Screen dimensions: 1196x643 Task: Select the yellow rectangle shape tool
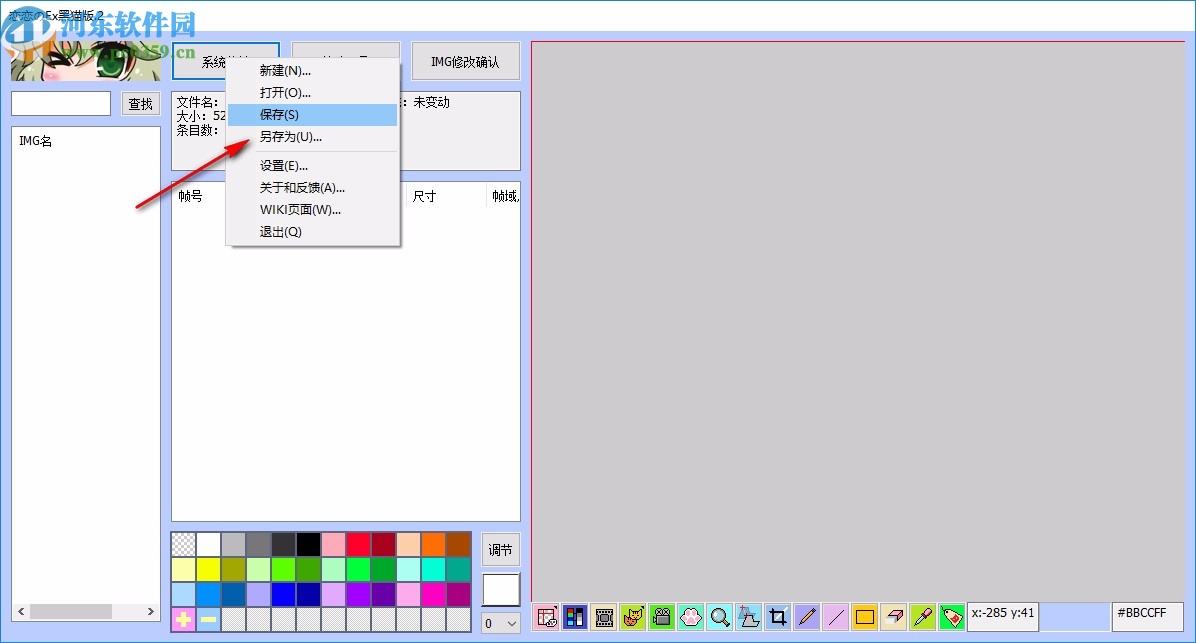coord(865,617)
